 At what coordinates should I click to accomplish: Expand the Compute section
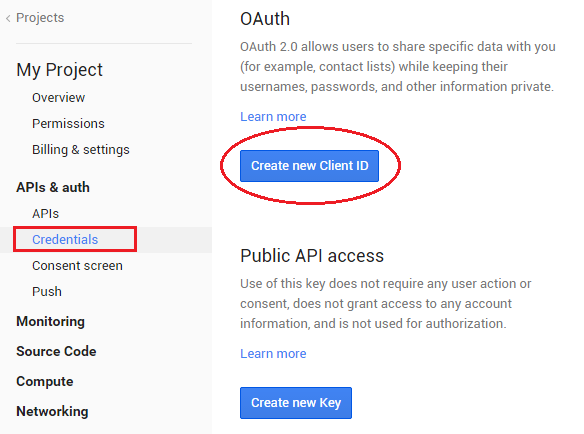click(45, 381)
